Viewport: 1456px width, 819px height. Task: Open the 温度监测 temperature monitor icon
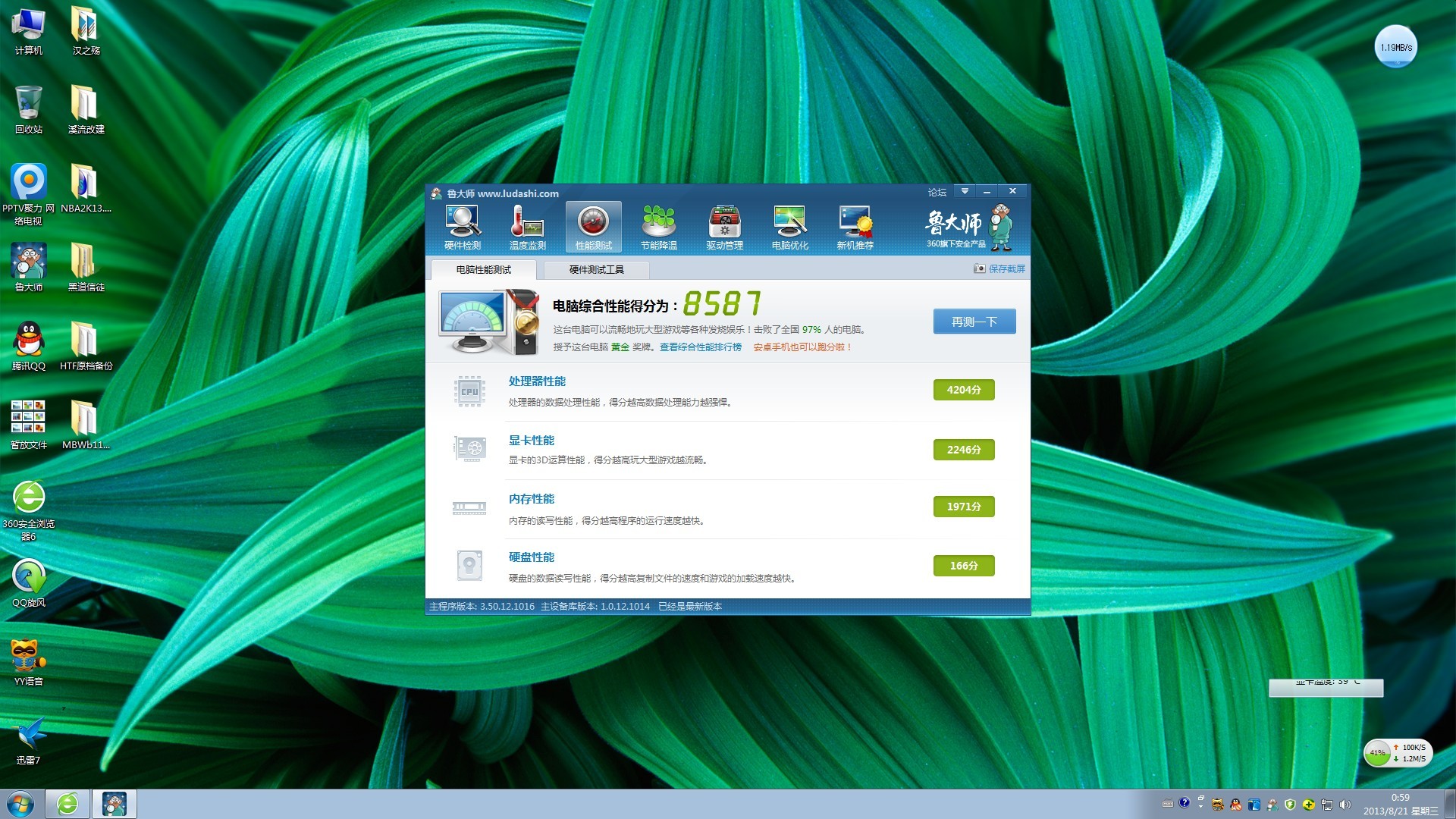coord(528,227)
